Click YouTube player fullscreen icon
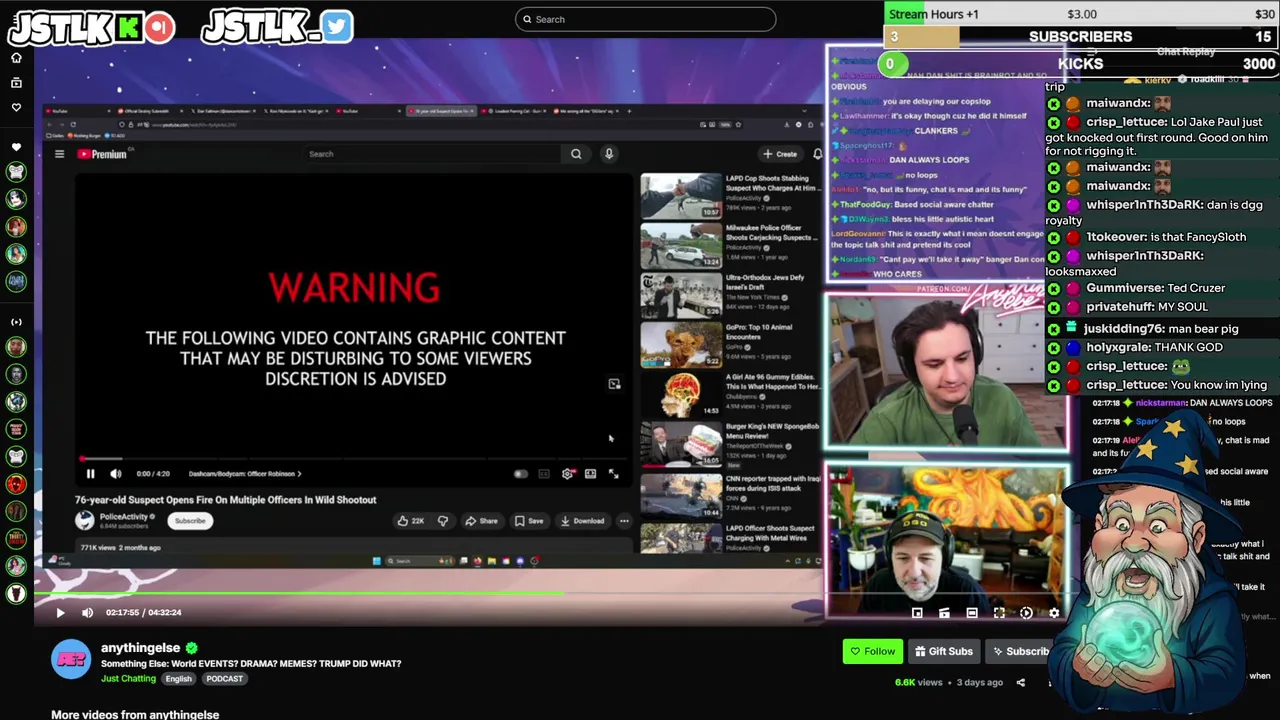1280x720 pixels. [613, 474]
